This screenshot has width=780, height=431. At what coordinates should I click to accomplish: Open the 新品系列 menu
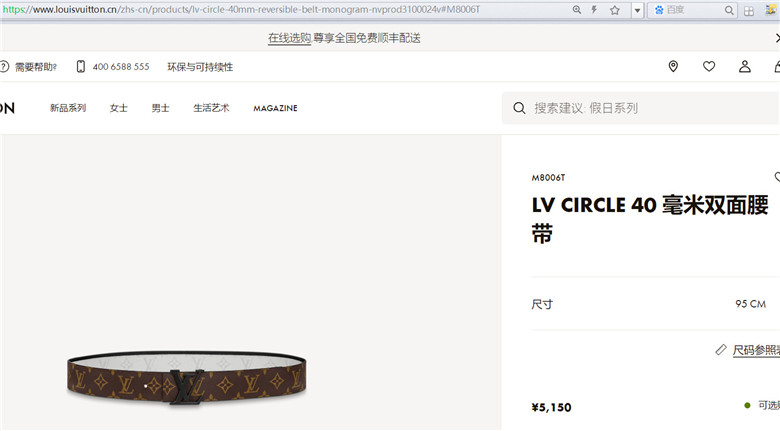68,108
